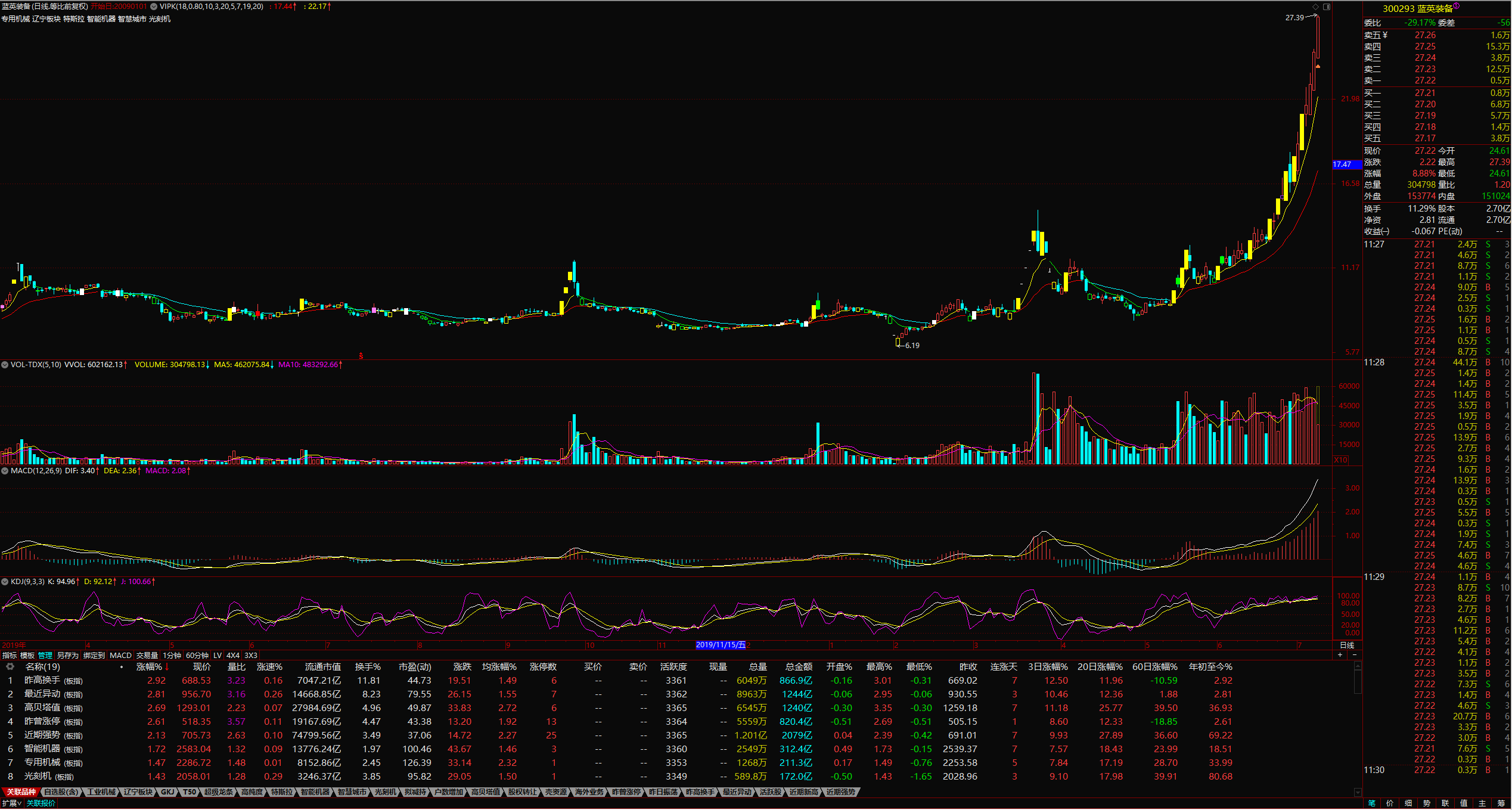The height and width of the screenshot is (810, 1512).
Task: Open the 关联报价 link
Action: pyautogui.click(x=41, y=803)
